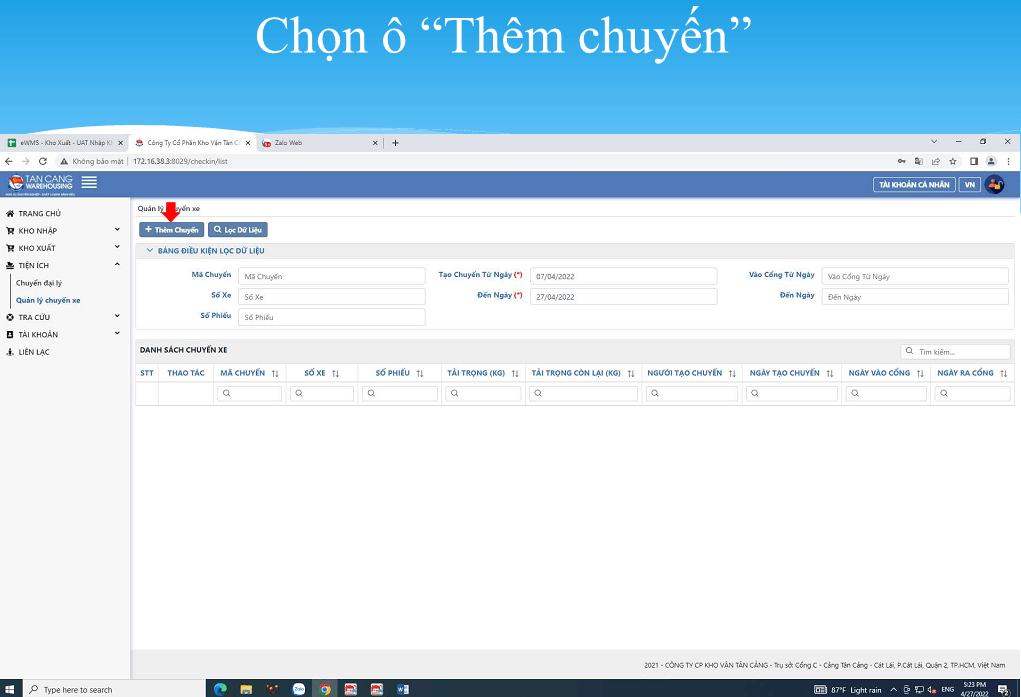1021x697 pixels.
Task: Switch language with the VN button
Action: [970, 185]
